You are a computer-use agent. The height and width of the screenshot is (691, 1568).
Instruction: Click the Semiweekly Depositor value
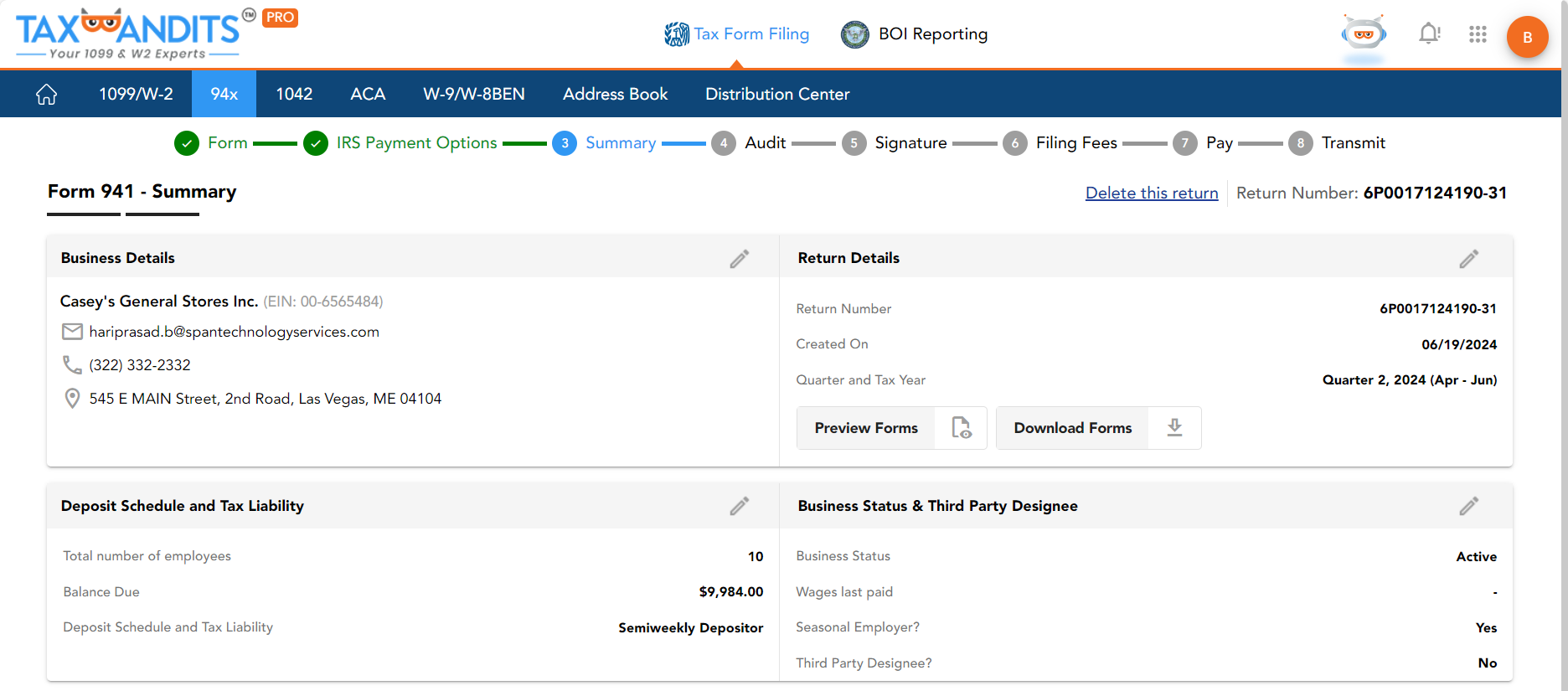[690, 627]
